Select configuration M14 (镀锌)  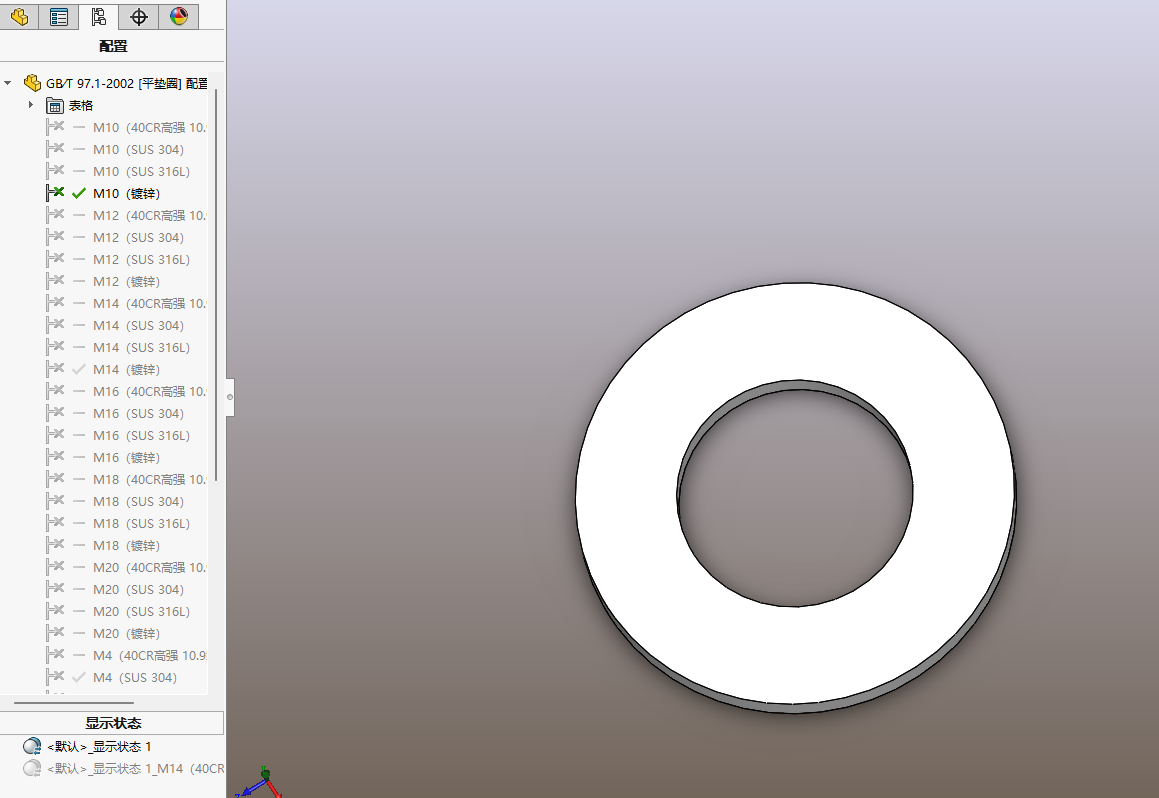click(x=126, y=369)
